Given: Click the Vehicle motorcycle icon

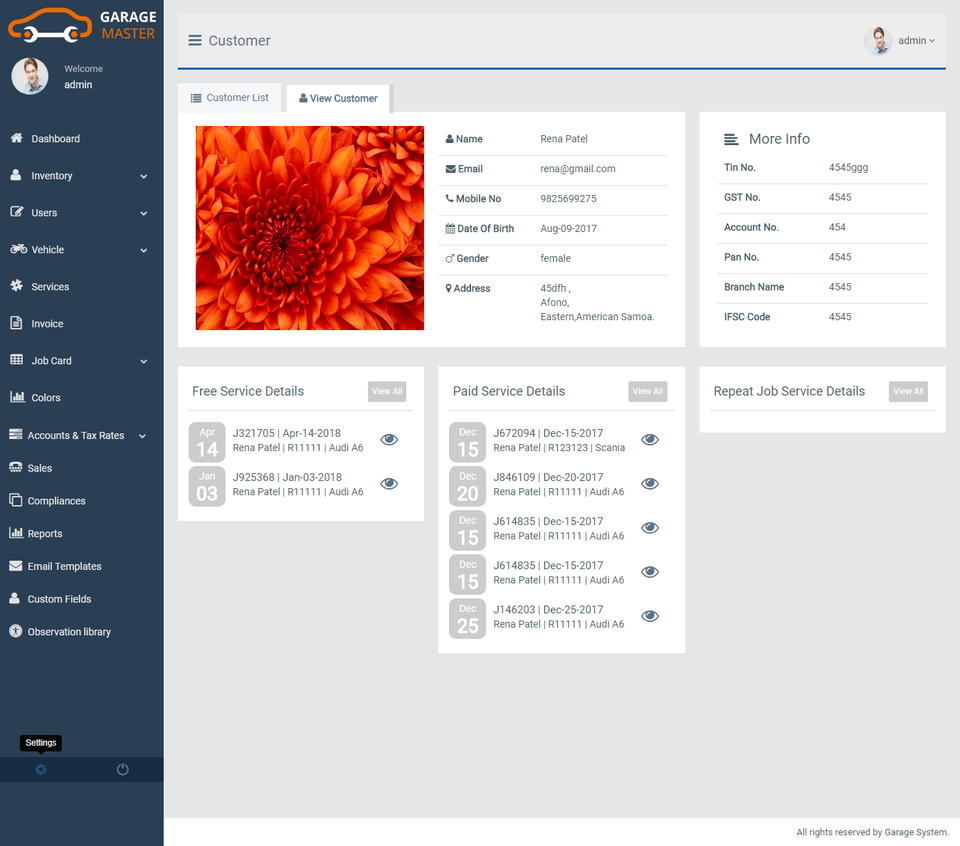Looking at the screenshot, I should pos(18,249).
